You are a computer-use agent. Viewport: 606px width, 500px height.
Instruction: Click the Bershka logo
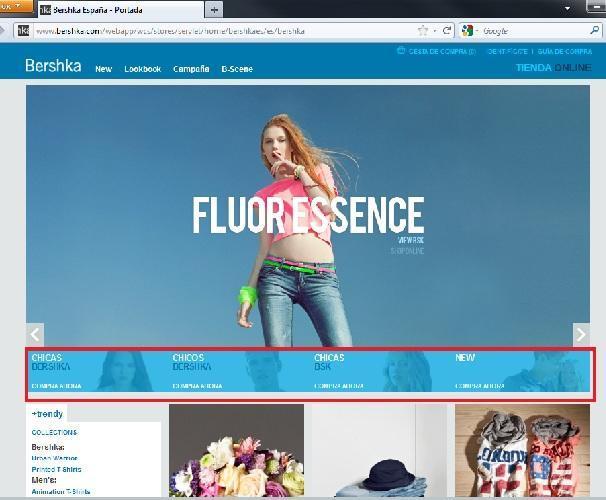click(53, 67)
